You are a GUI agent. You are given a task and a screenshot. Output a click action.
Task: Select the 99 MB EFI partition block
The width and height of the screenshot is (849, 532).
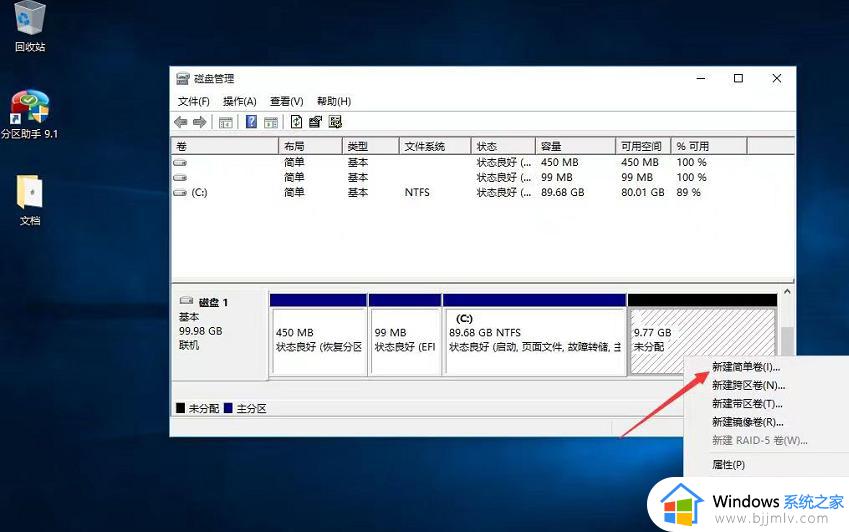click(x=405, y=334)
